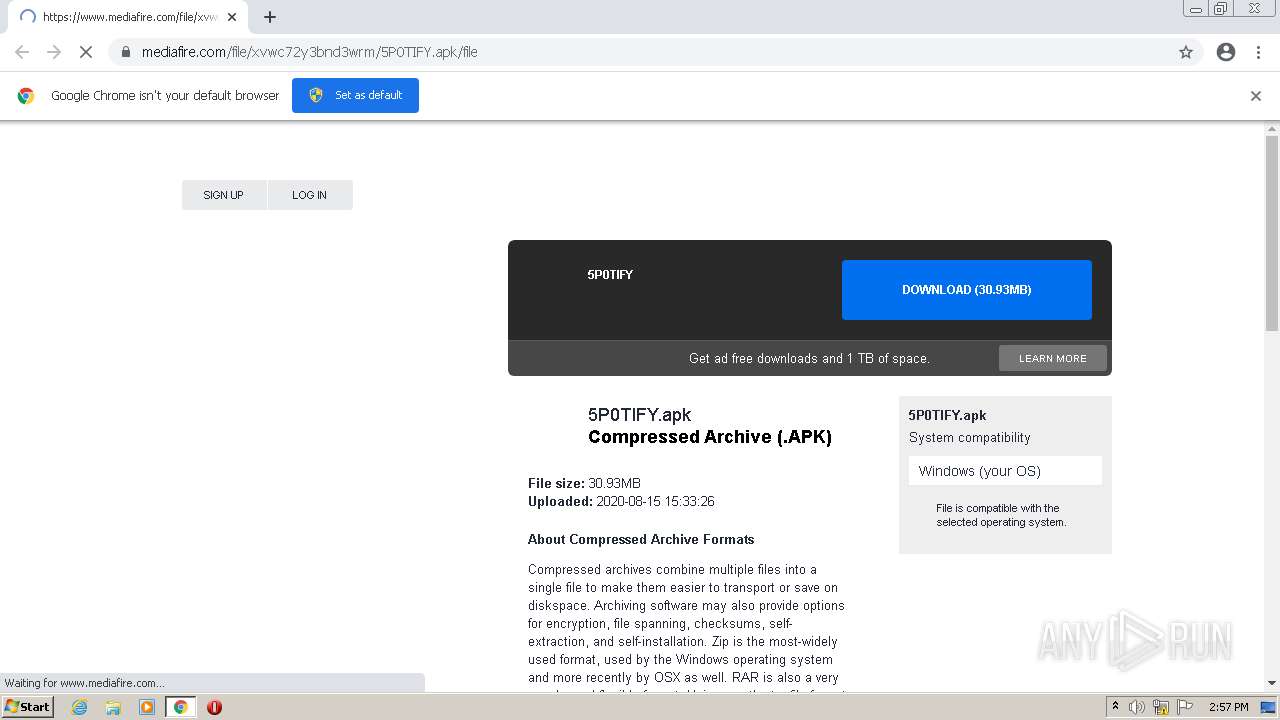Open the SIGN UP page

[x=224, y=195]
